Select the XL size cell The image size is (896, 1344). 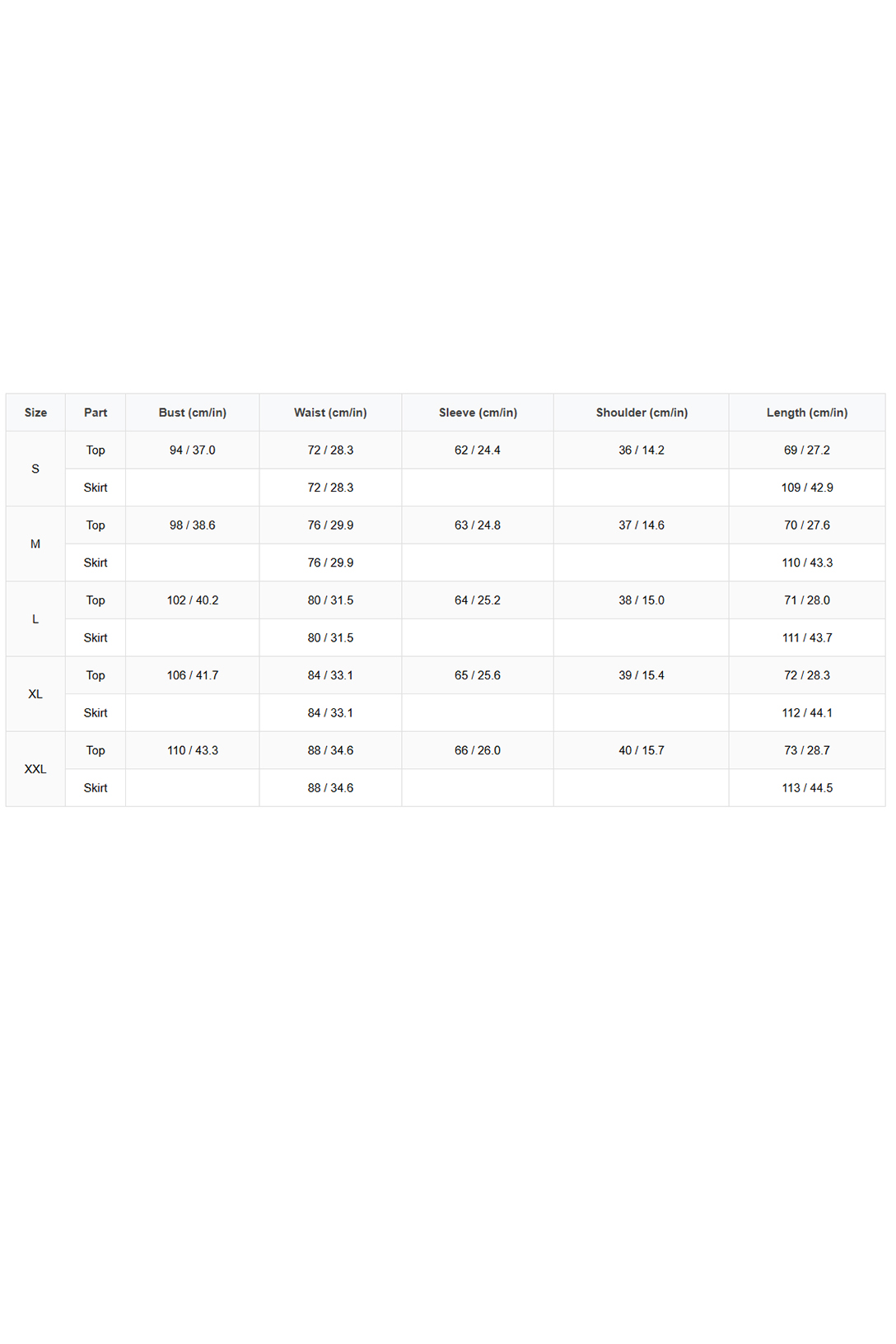pos(35,693)
